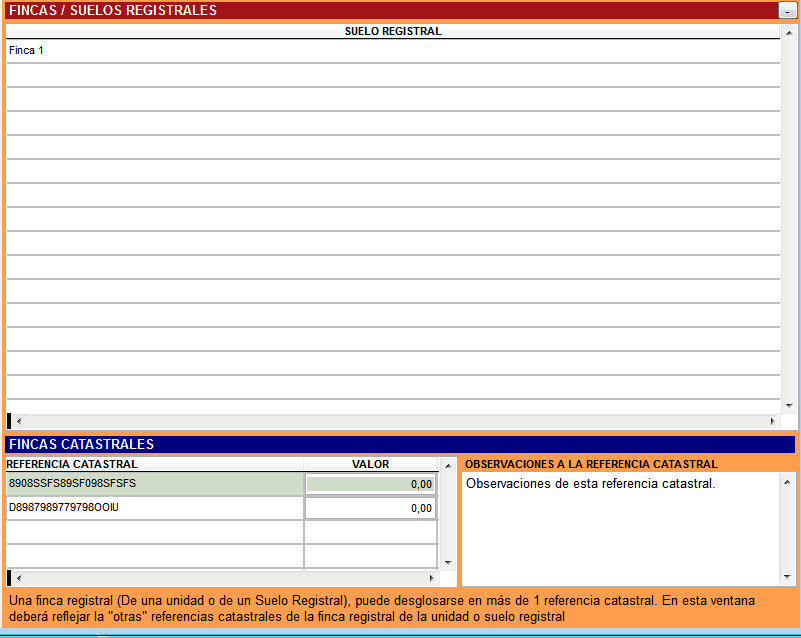
Task: Click the observaciones text box
Action: coord(621,529)
